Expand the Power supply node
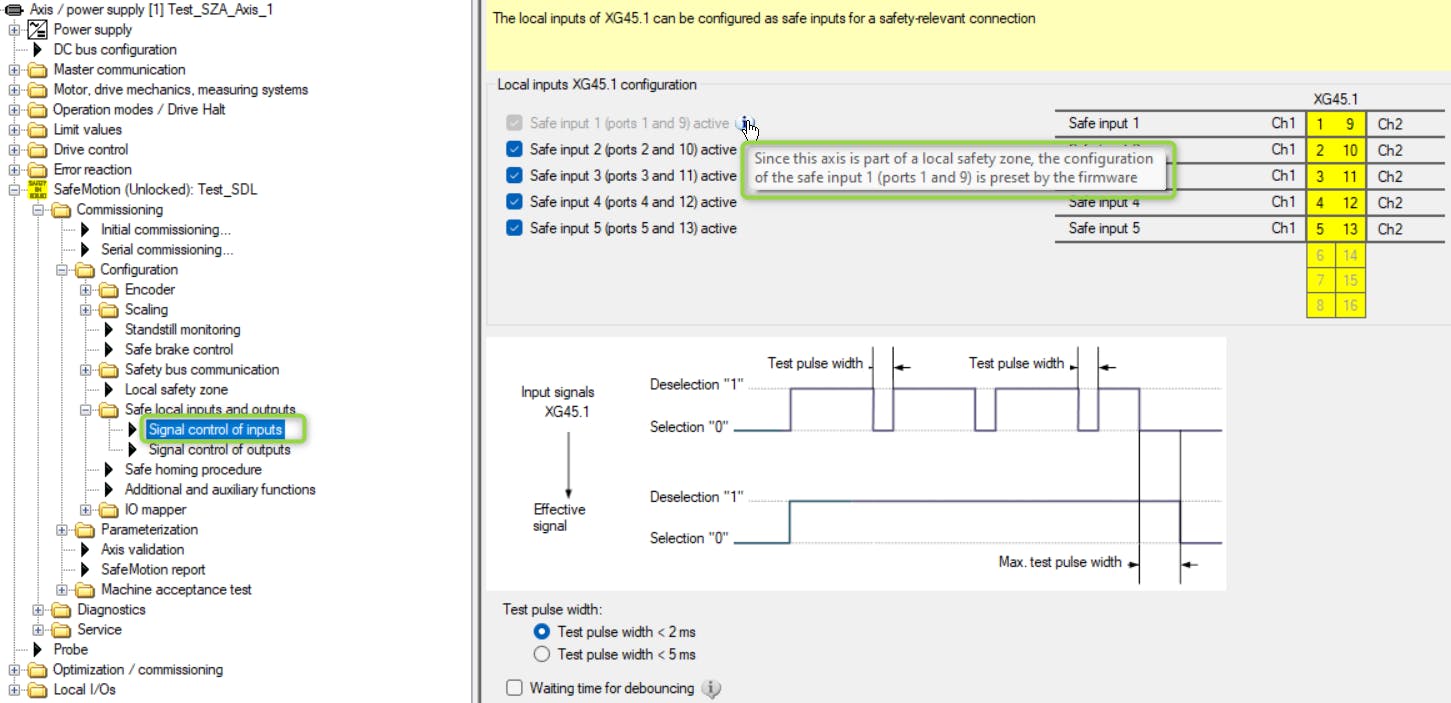This screenshot has height=703, width=1451. pos(14,29)
